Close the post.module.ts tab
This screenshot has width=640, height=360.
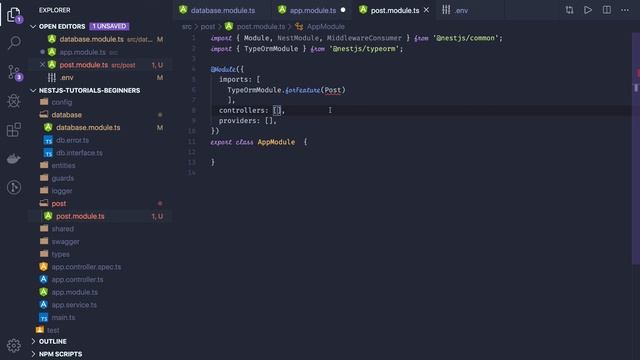(426, 10)
